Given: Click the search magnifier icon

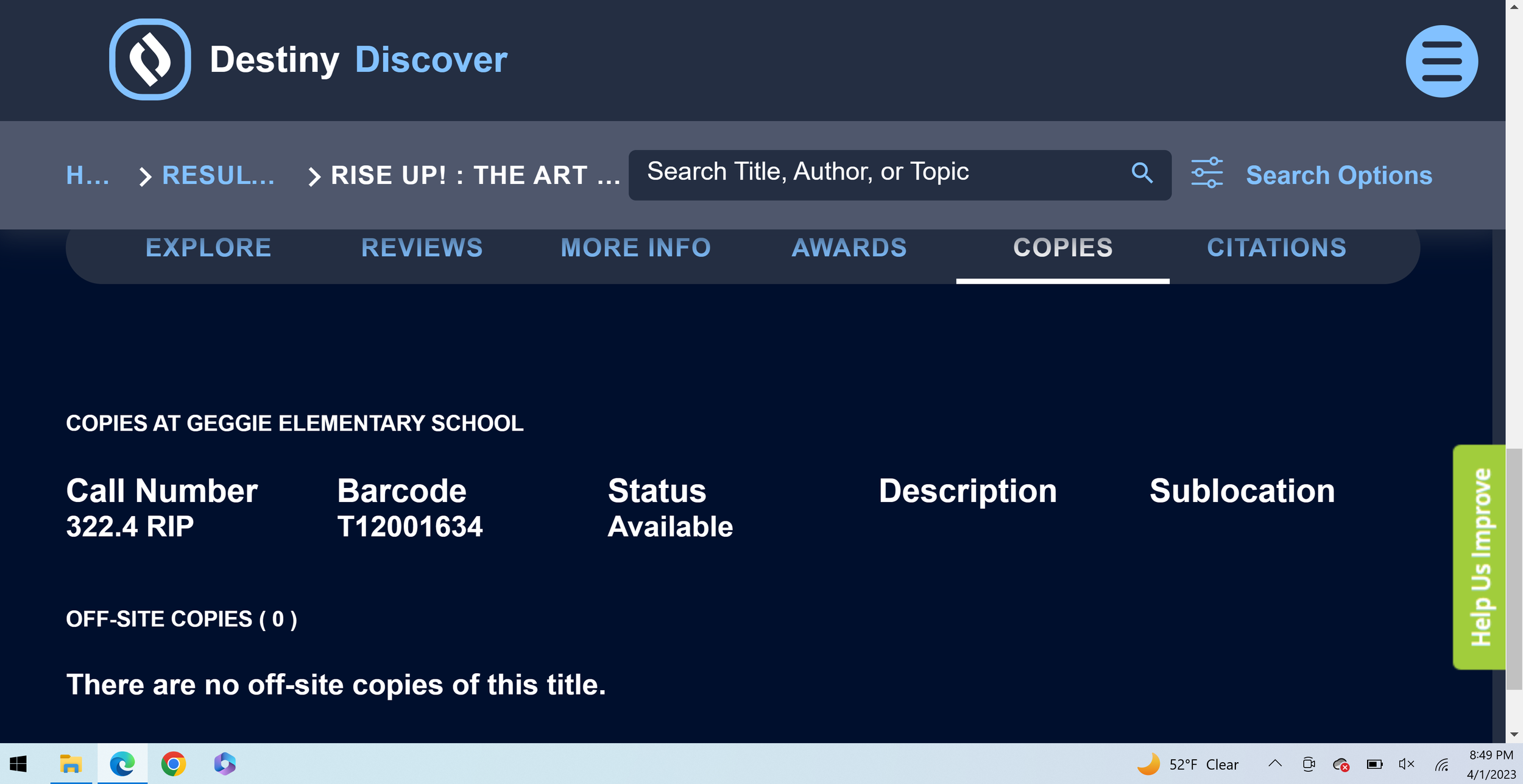Looking at the screenshot, I should (x=1142, y=173).
